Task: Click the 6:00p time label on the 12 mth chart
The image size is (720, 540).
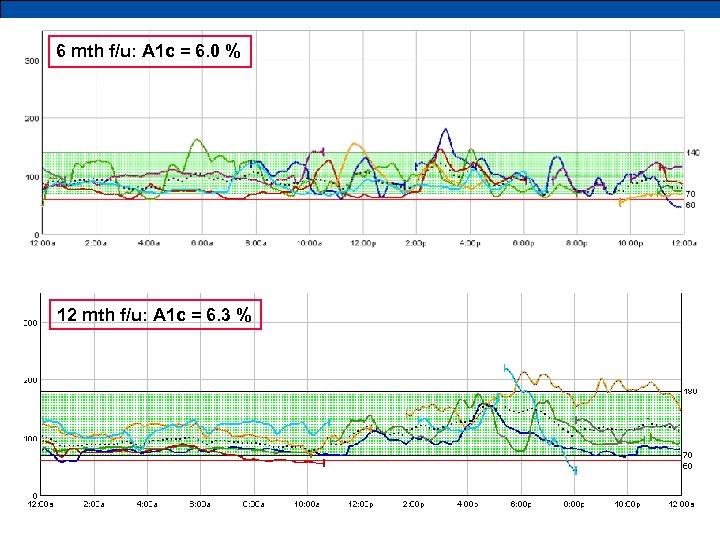Action: tap(521, 504)
